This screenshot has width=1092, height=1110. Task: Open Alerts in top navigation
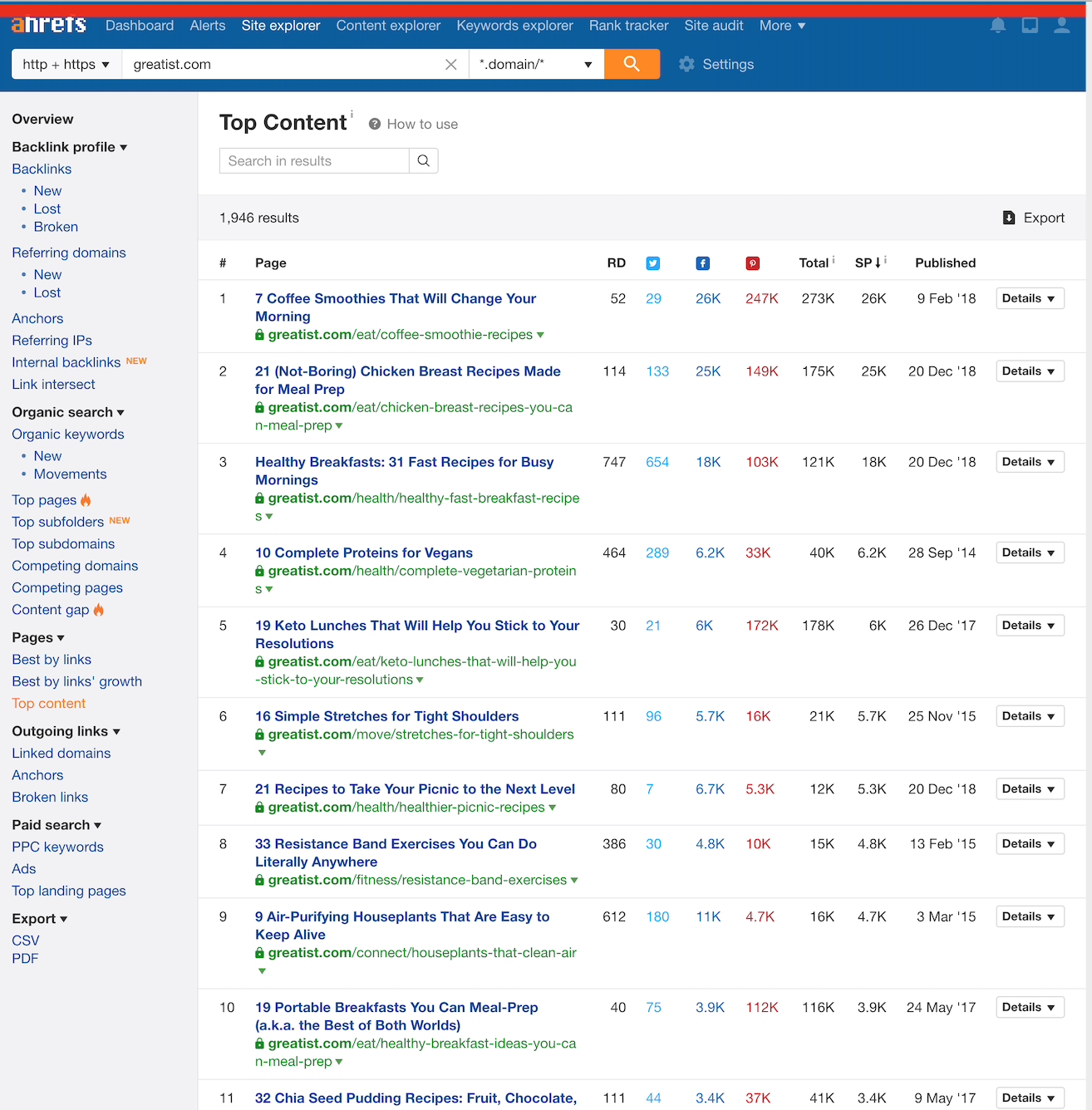pos(208,26)
